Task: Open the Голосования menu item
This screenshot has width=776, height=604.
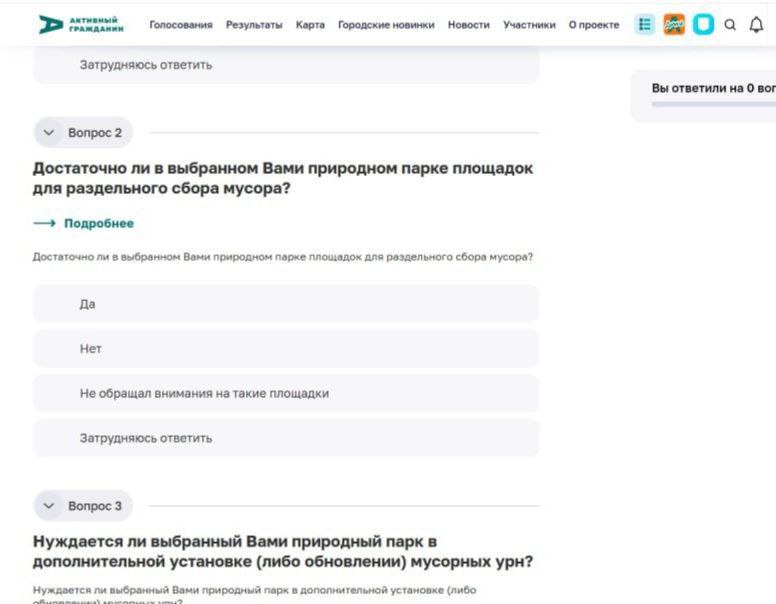Action: 181,25
